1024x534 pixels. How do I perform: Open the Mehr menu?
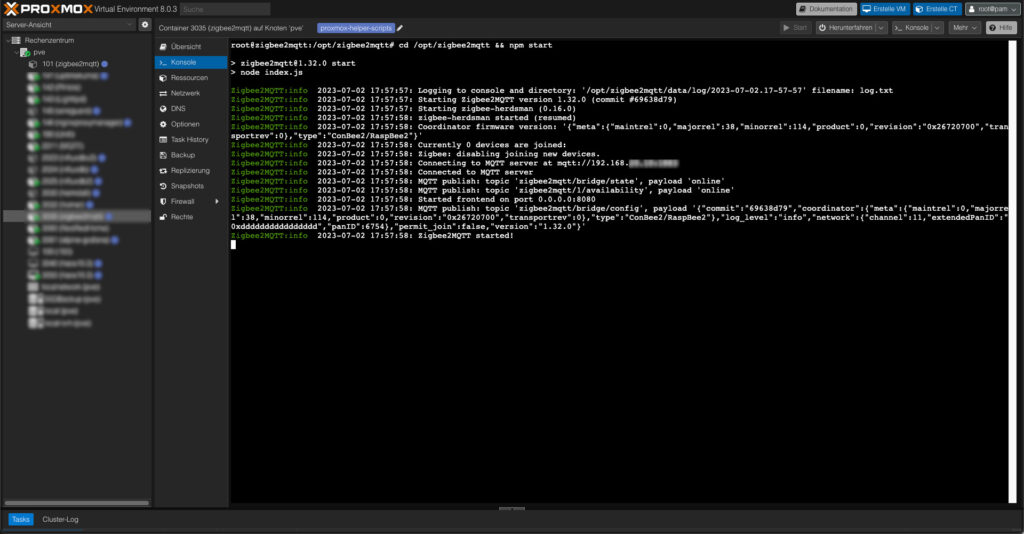point(964,27)
